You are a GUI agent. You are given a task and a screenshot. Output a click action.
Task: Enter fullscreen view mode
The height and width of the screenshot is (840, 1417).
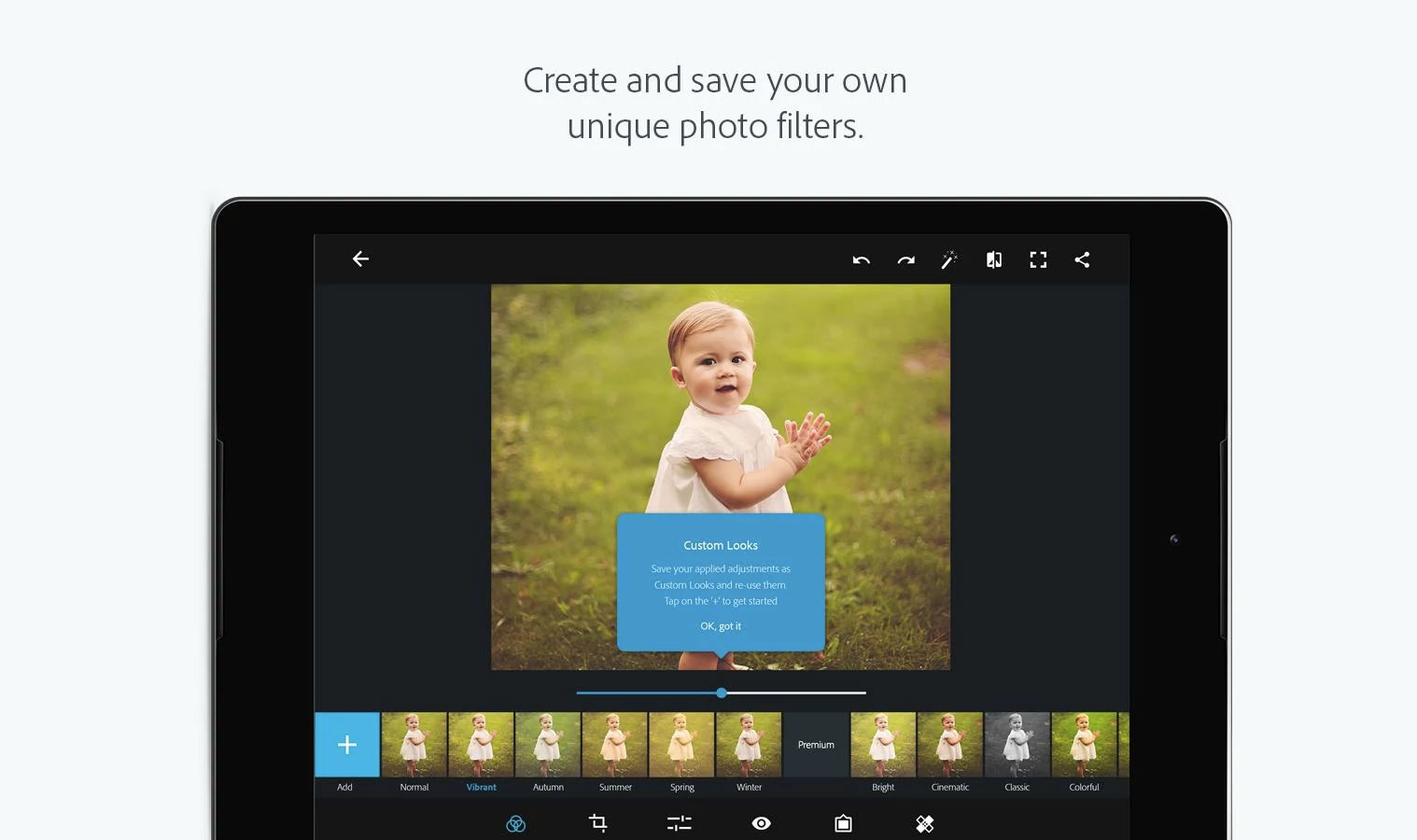tap(1038, 260)
